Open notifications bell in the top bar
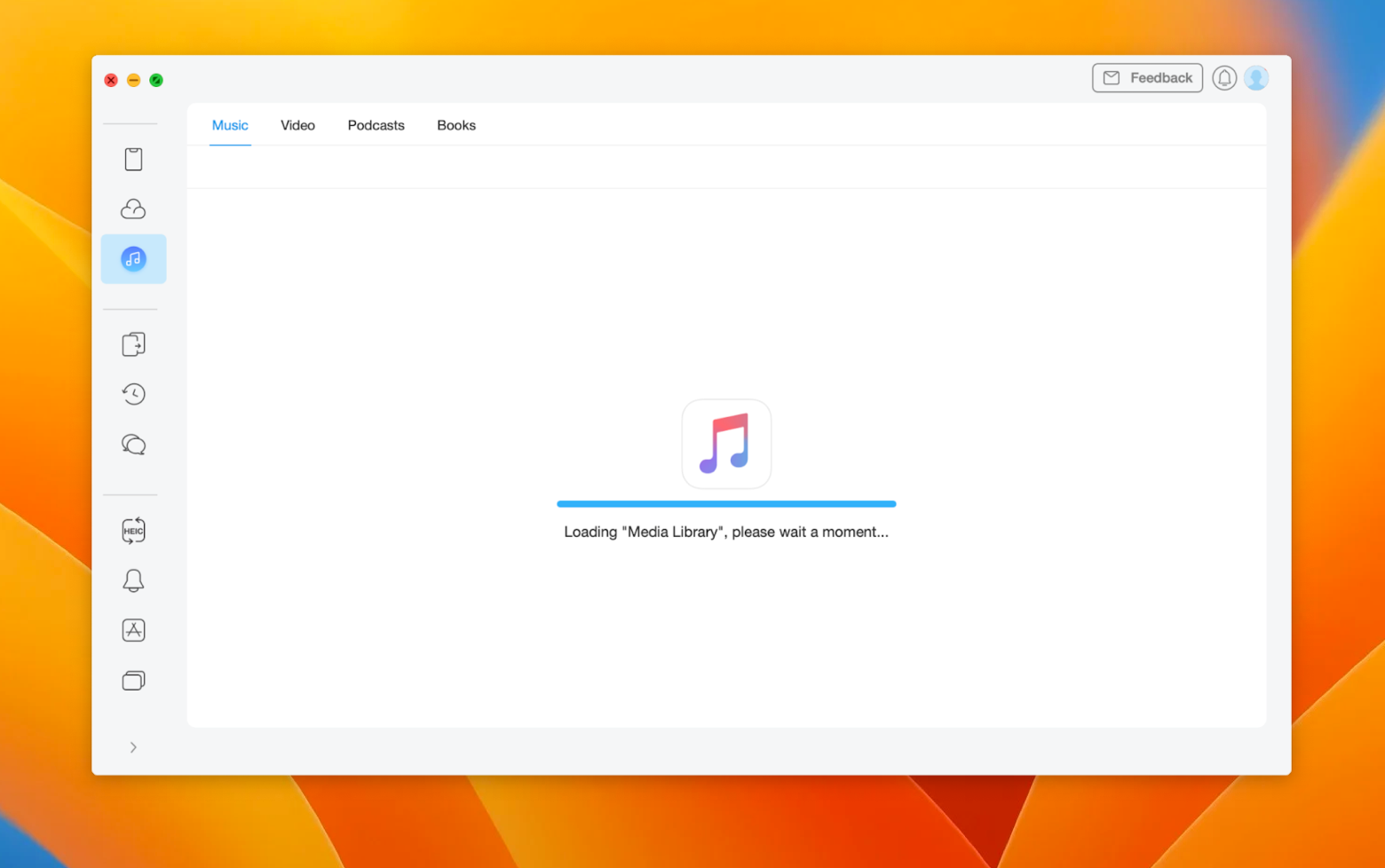 (1224, 78)
